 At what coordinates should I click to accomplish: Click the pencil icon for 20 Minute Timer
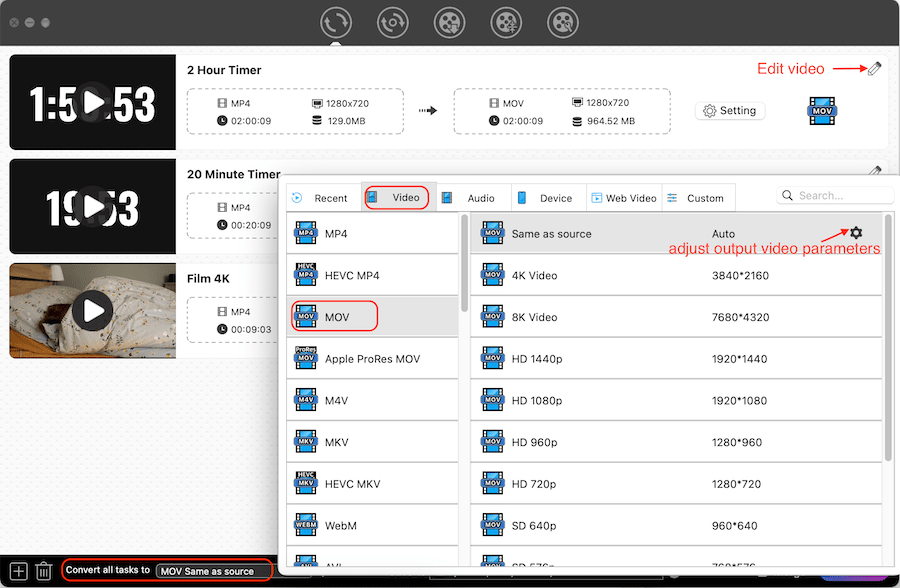pos(875,171)
